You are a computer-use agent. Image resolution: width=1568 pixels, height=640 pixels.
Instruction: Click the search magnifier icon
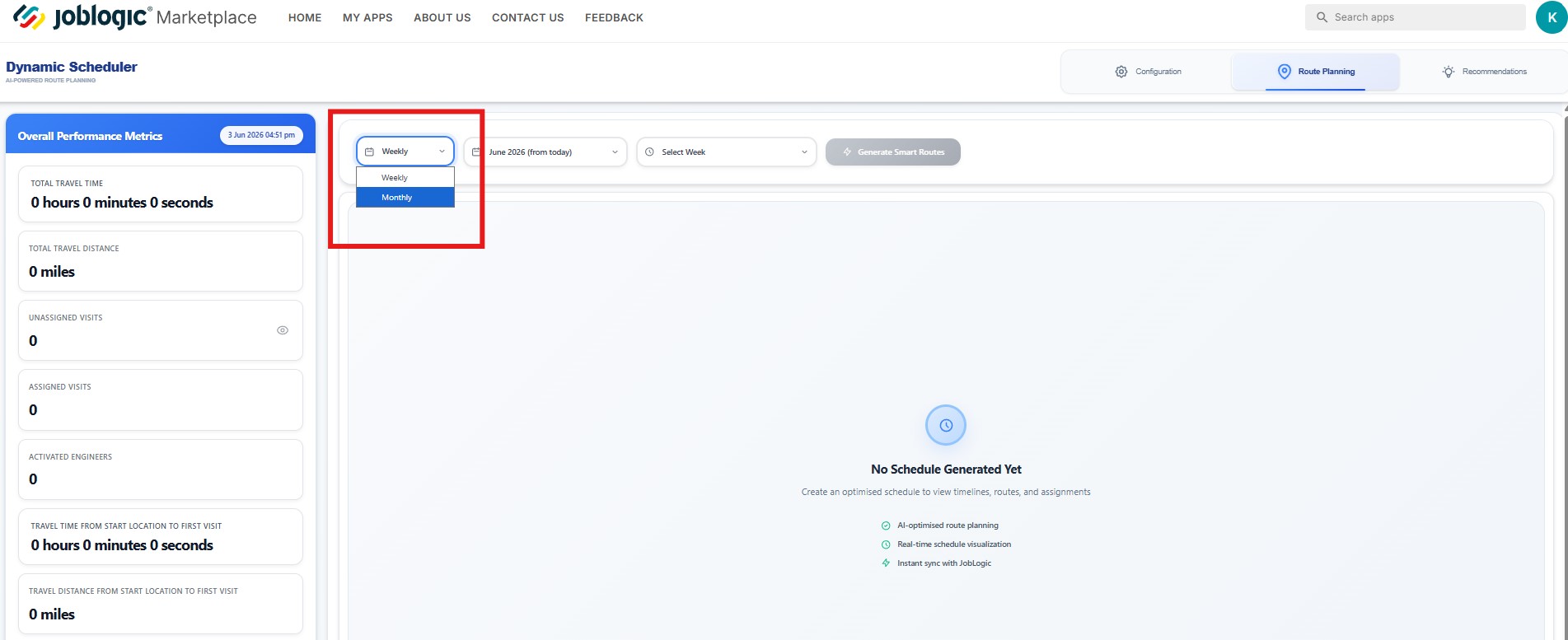pyautogui.click(x=1322, y=17)
